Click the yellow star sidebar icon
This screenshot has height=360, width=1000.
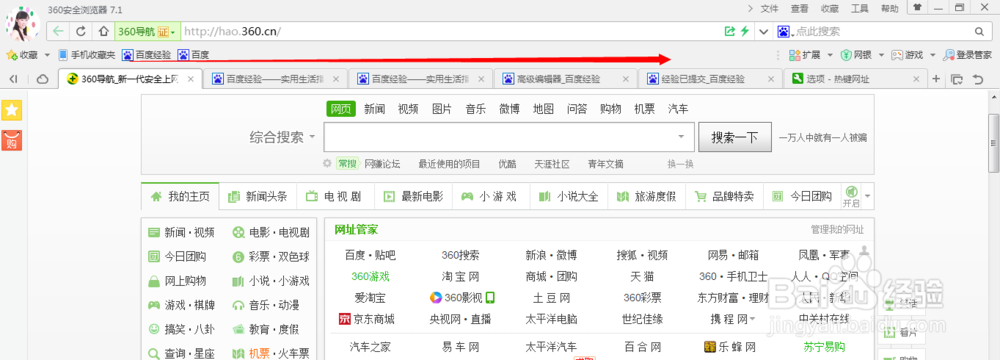12,110
